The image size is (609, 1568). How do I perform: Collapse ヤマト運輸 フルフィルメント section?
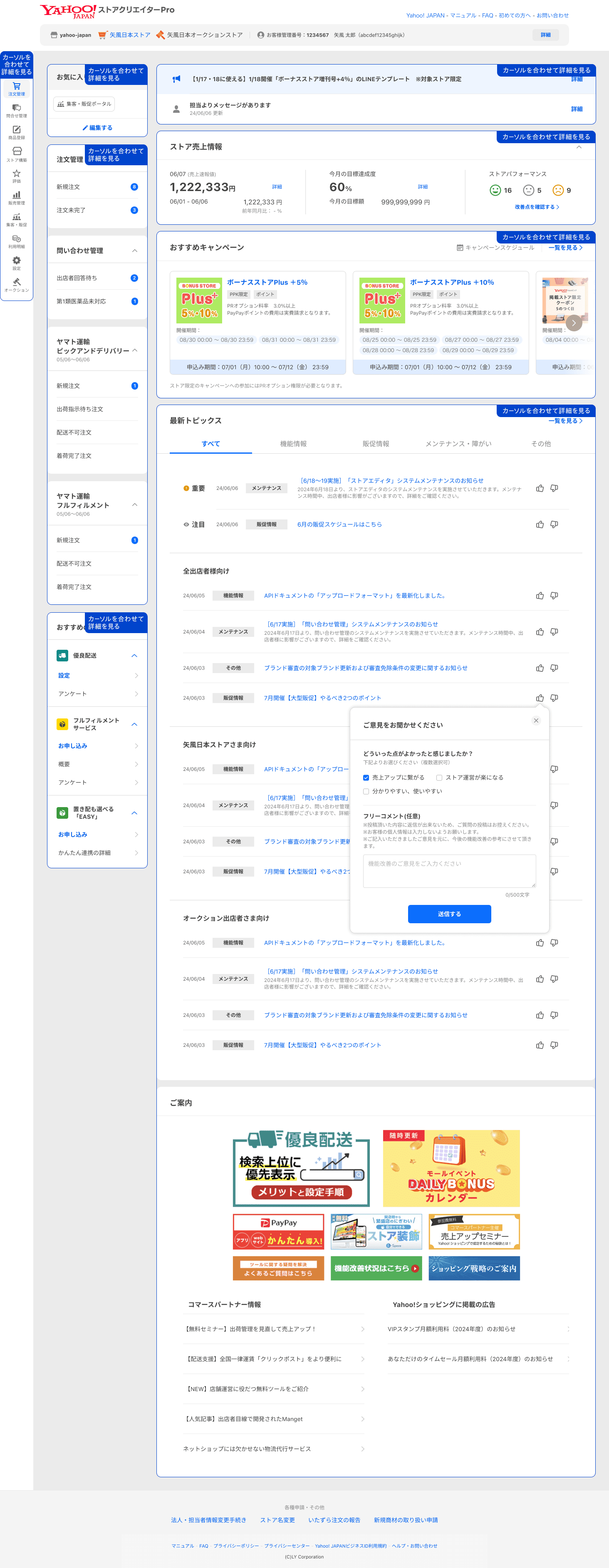134,504
